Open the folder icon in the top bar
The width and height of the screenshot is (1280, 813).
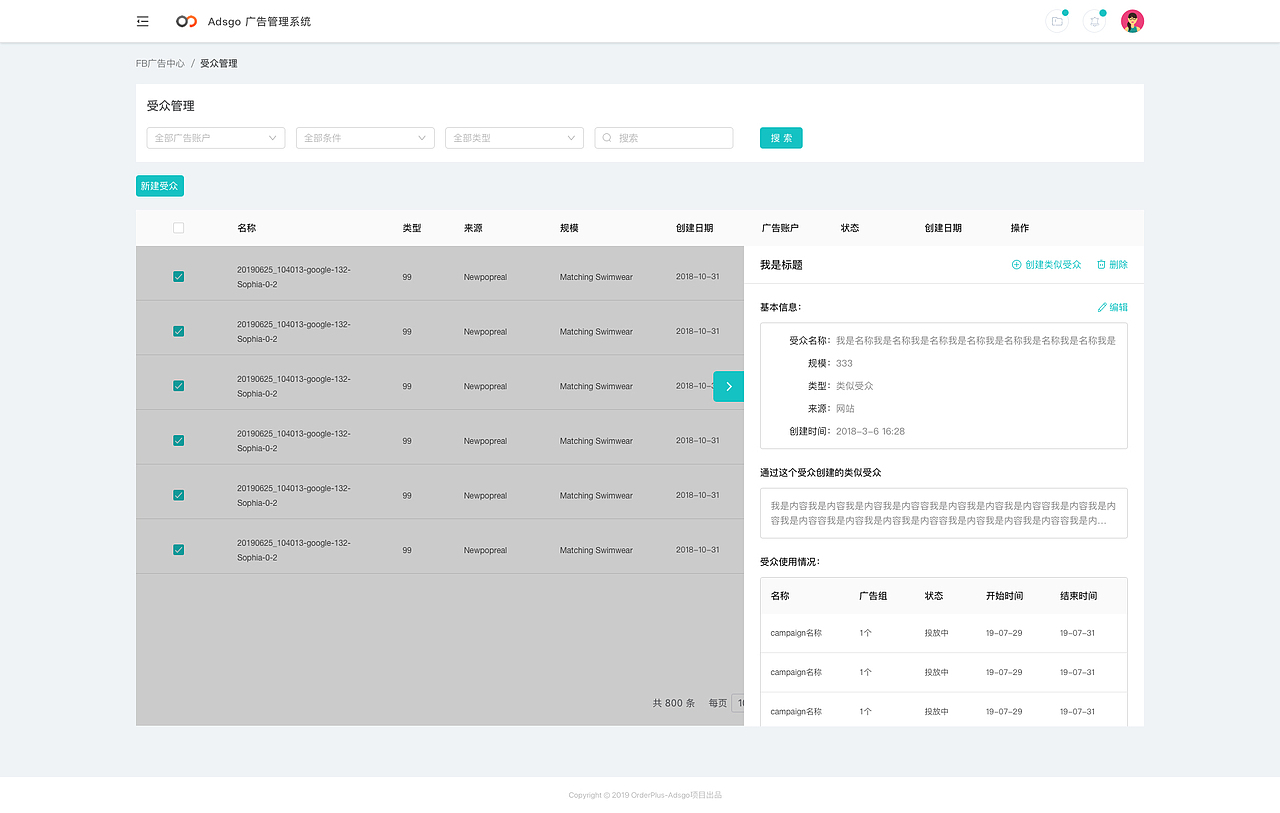pos(1057,21)
